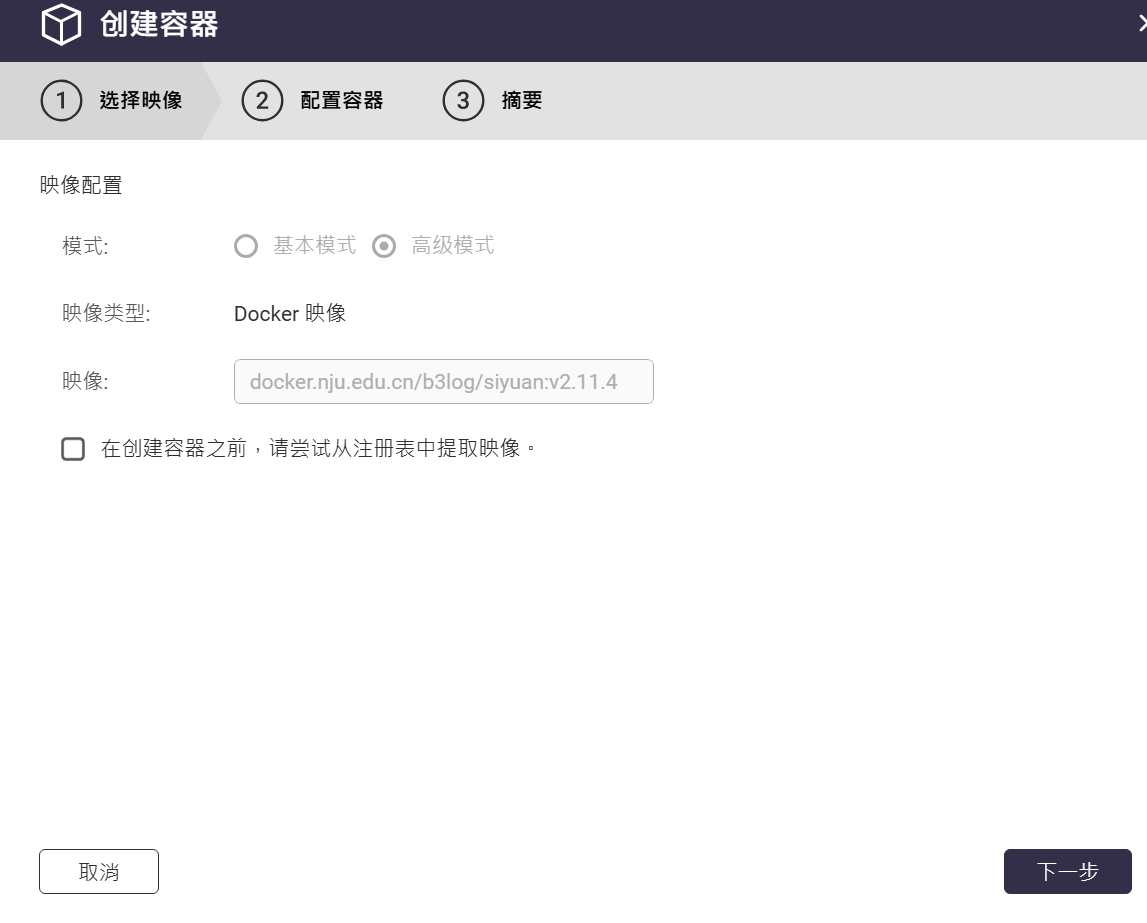The height and width of the screenshot is (923, 1147).
Task: Click the 模式: label
Action: [x=86, y=246]
